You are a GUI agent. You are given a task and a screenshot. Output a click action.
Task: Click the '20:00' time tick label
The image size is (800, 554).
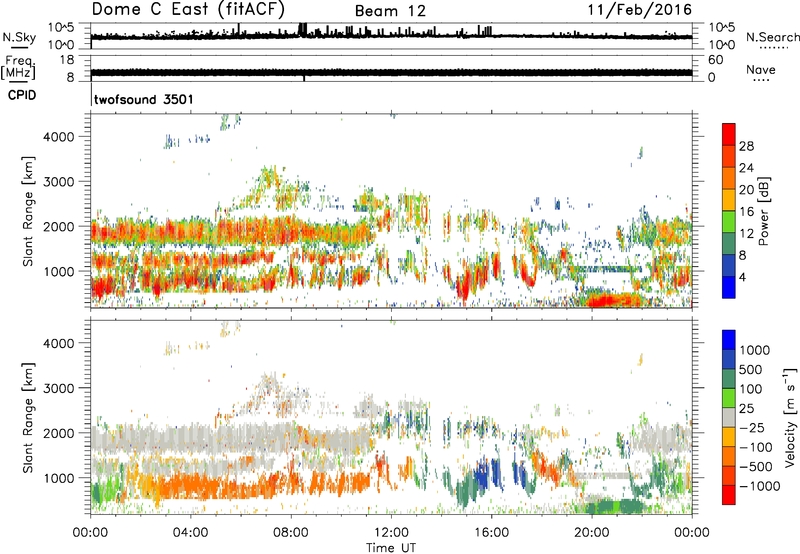coord(592,533)
